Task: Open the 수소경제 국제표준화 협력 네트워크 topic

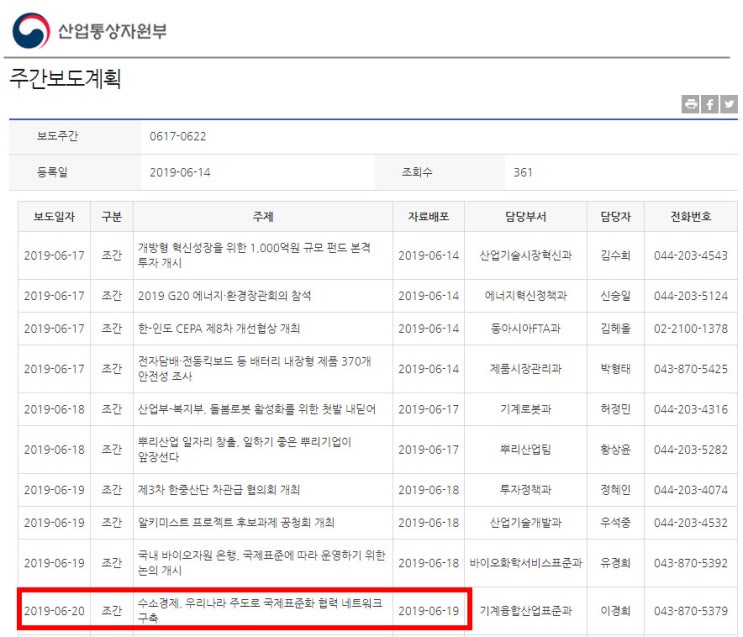Action: [260, 610]
